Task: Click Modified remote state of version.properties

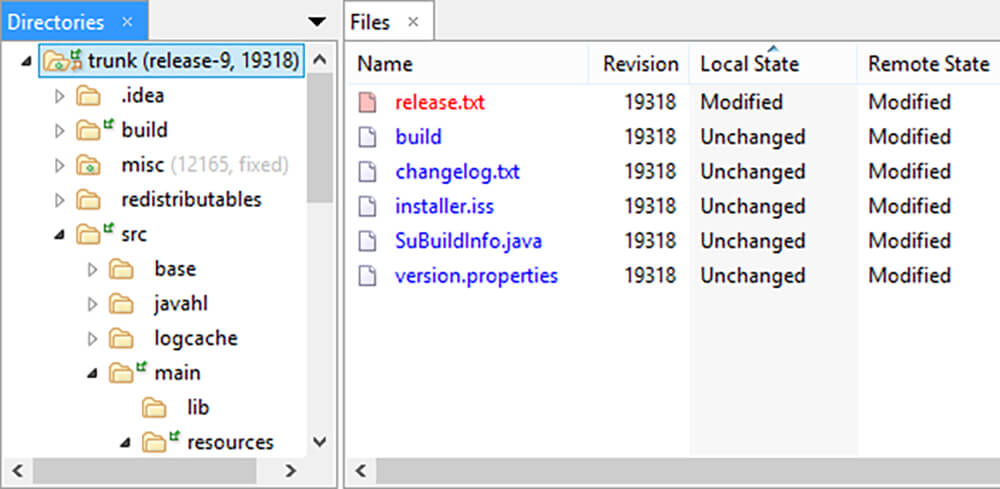Action: (x=909, y=275)
